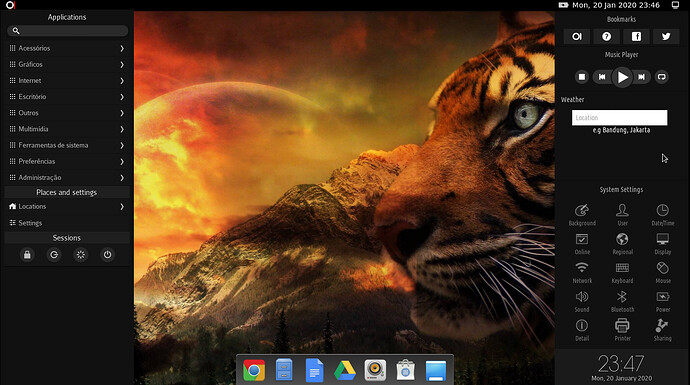690x385 pixels.
Task: Expand the Internet category
Action: pos(67,81)
